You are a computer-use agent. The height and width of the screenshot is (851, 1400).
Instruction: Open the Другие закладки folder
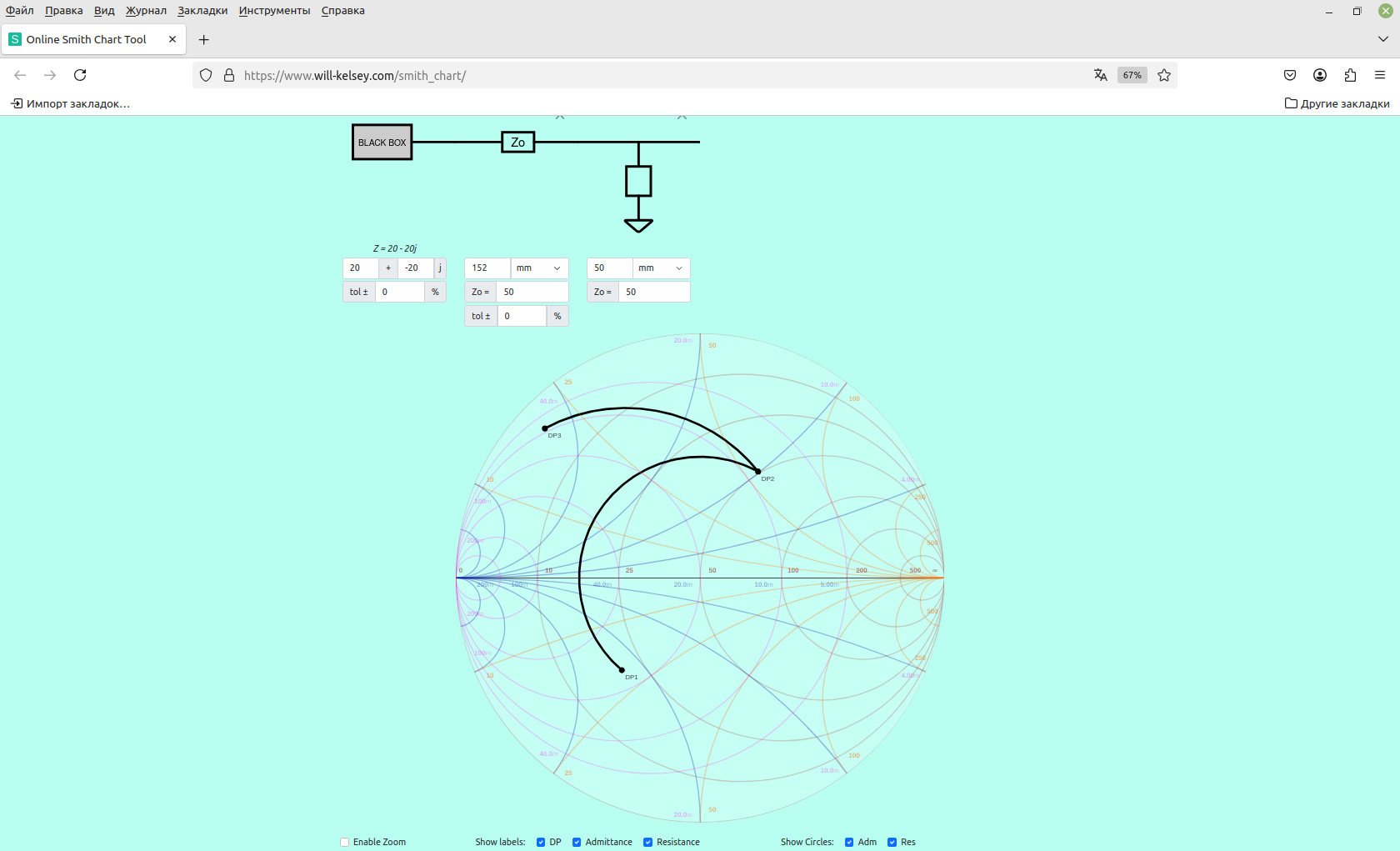pyautogui.click(x=1337, y=103)
